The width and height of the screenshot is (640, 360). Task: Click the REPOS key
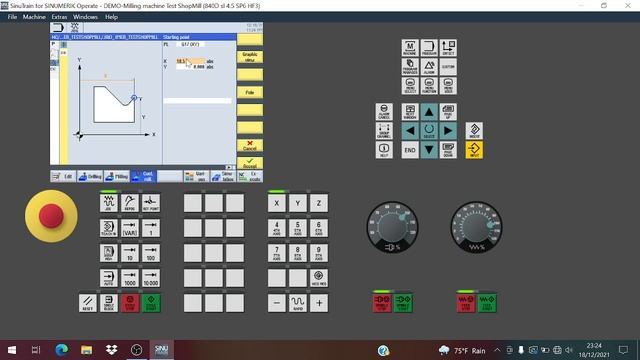(130, 203)
